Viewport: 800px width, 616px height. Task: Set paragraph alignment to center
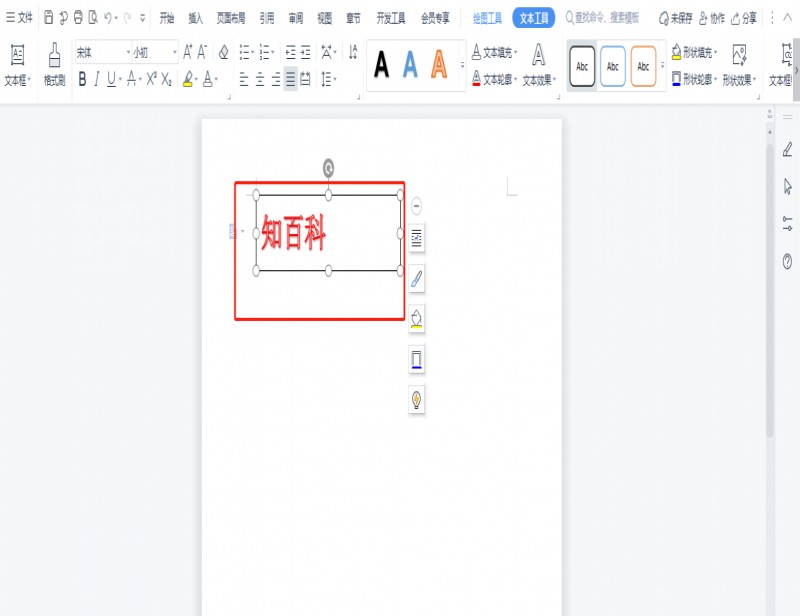click(260, 79)
